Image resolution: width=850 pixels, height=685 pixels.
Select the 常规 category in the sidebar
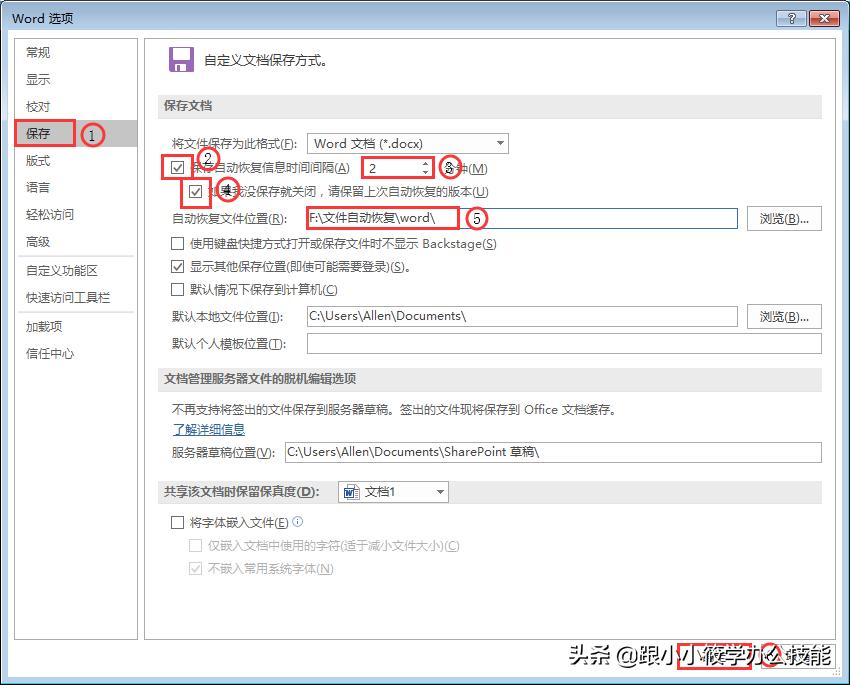(x=38, y=53)
